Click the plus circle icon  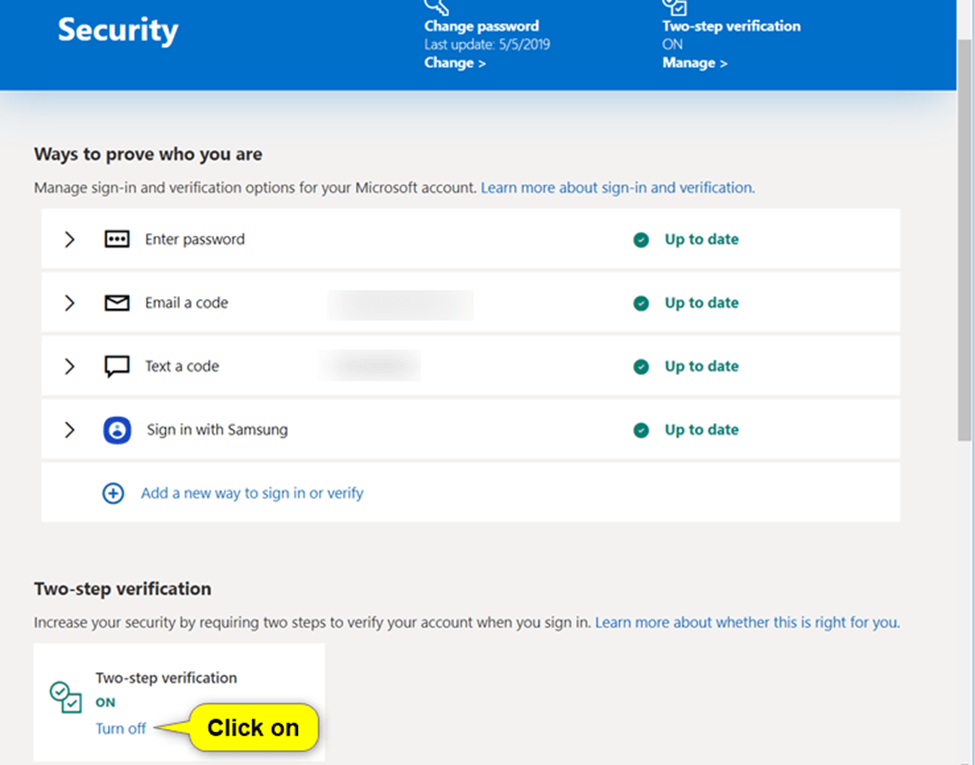[x=114, y=493]
